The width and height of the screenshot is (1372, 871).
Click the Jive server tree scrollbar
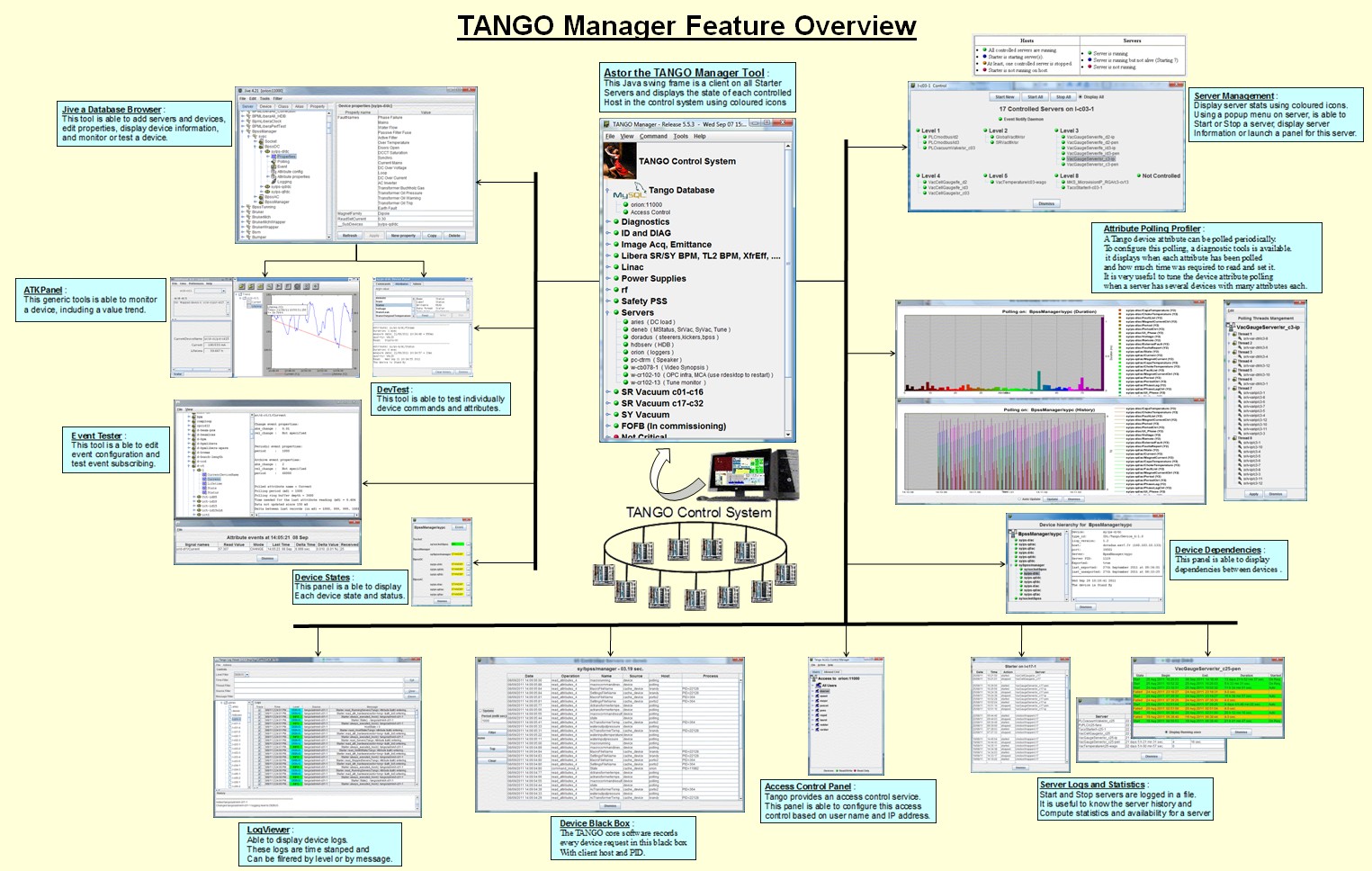click(329, 175)
